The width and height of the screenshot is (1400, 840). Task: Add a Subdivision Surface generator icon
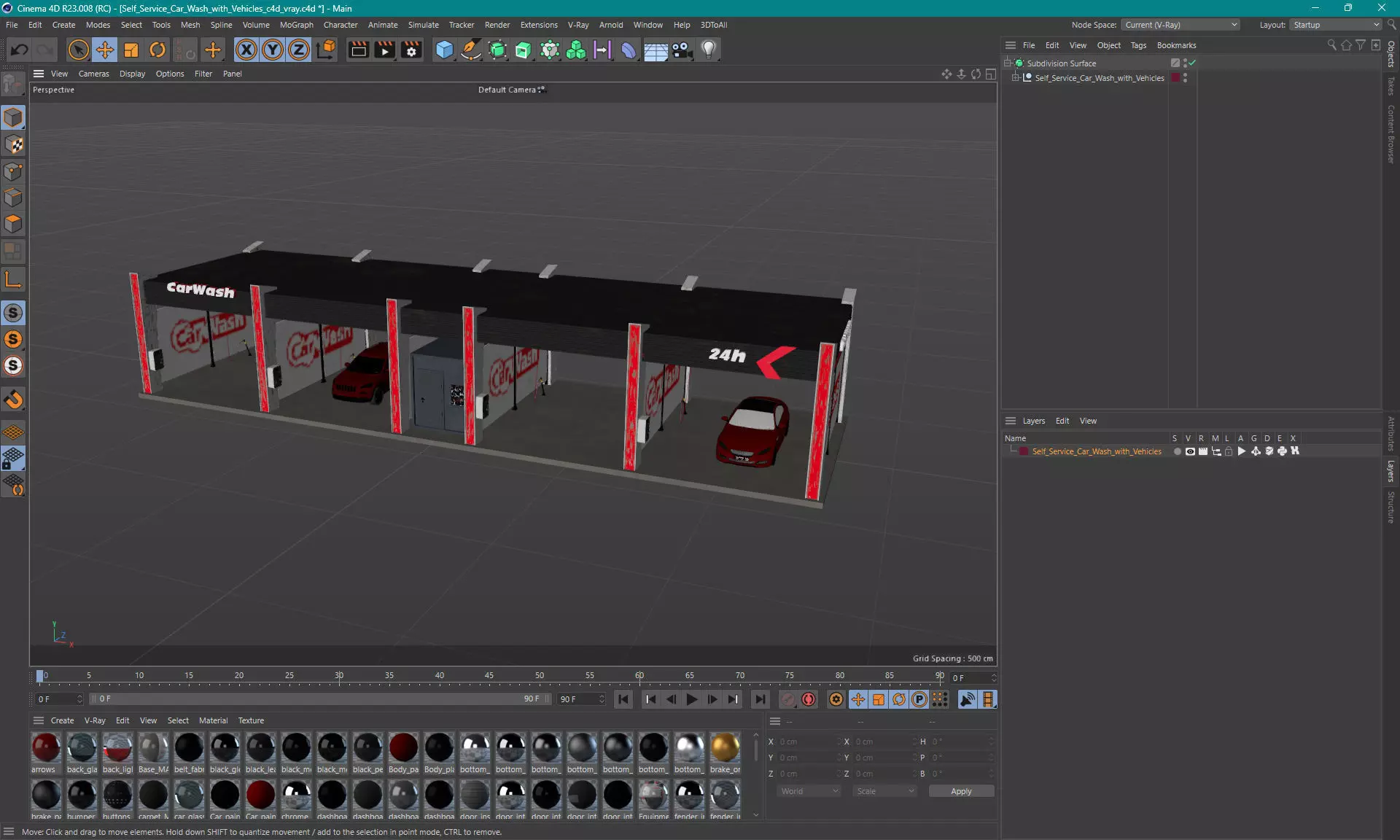[497, 50]
